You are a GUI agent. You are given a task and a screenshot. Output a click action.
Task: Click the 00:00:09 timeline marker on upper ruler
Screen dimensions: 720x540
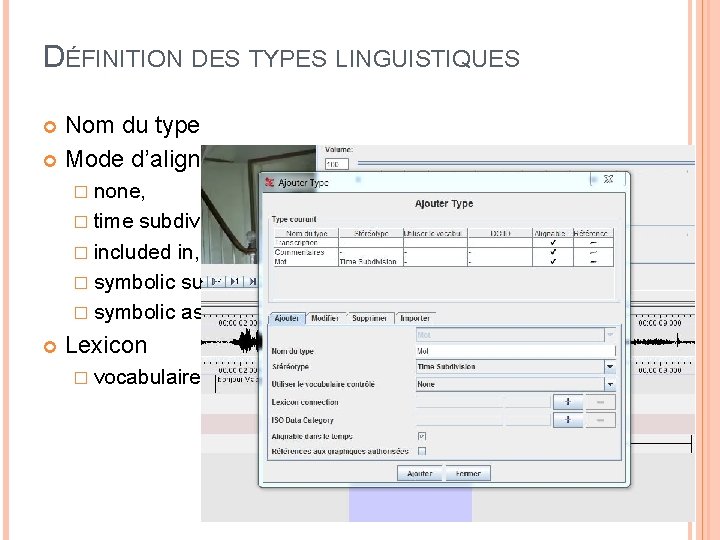(x=660, y=323)
